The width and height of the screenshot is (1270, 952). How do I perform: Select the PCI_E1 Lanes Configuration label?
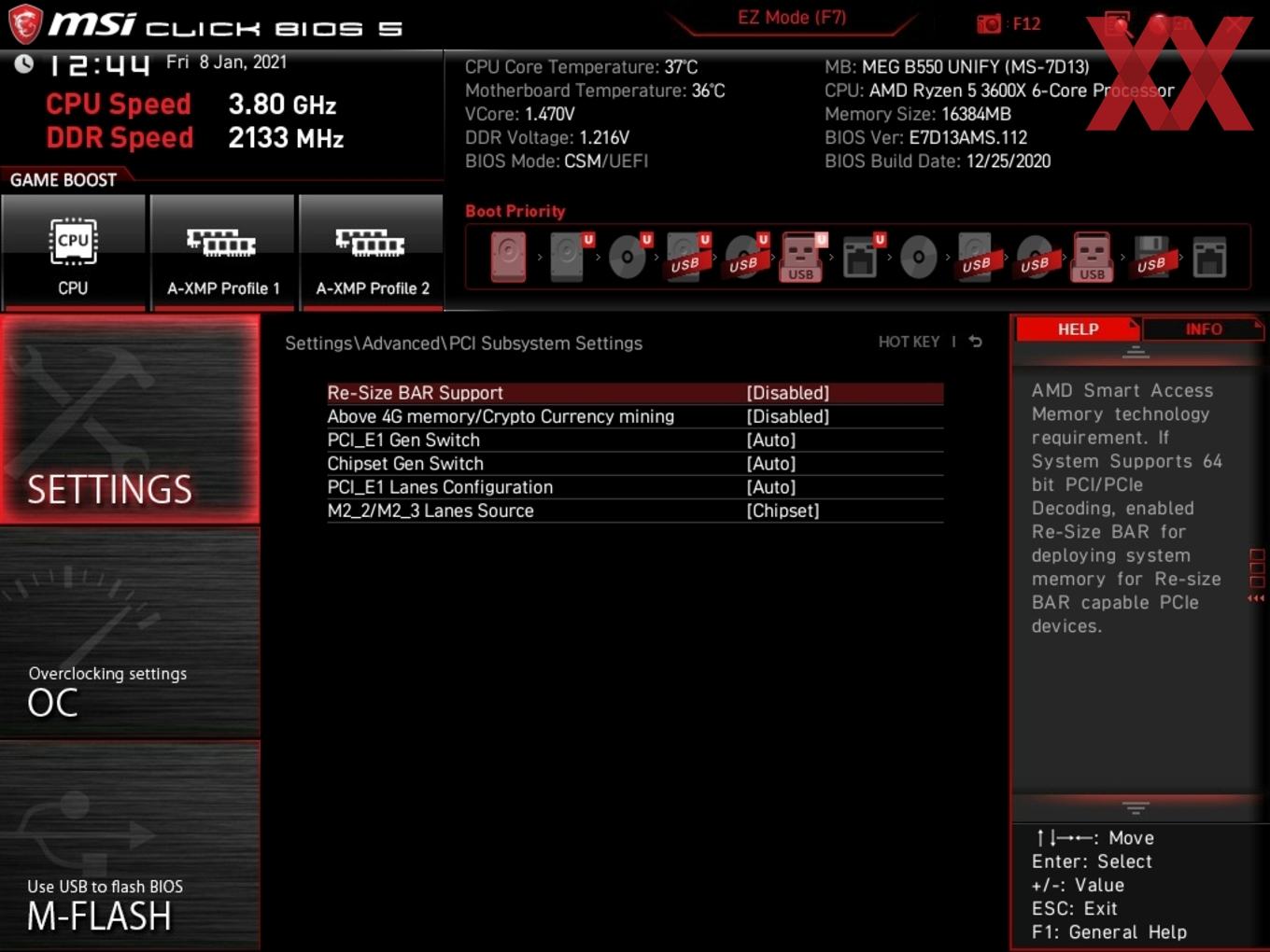click(440, 487)
